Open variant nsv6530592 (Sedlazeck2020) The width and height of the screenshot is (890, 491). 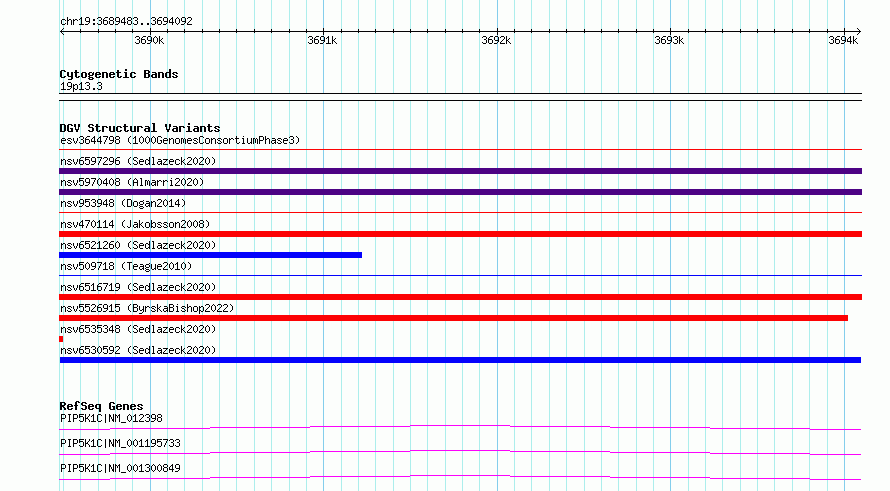[138, 350]
